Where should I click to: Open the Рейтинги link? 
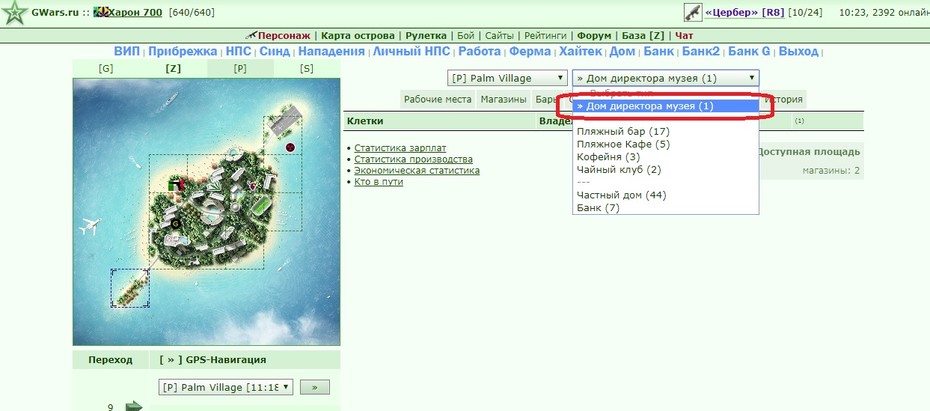coord(545,36)
